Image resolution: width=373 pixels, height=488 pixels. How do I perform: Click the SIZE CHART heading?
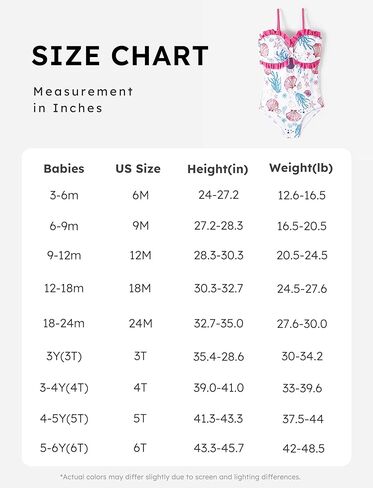(120, 55)
